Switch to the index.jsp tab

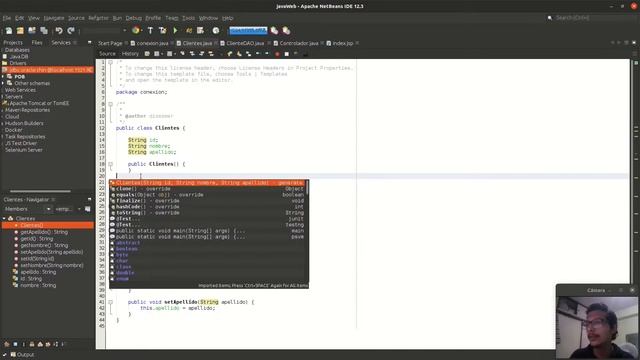click(x=342, y=43)
